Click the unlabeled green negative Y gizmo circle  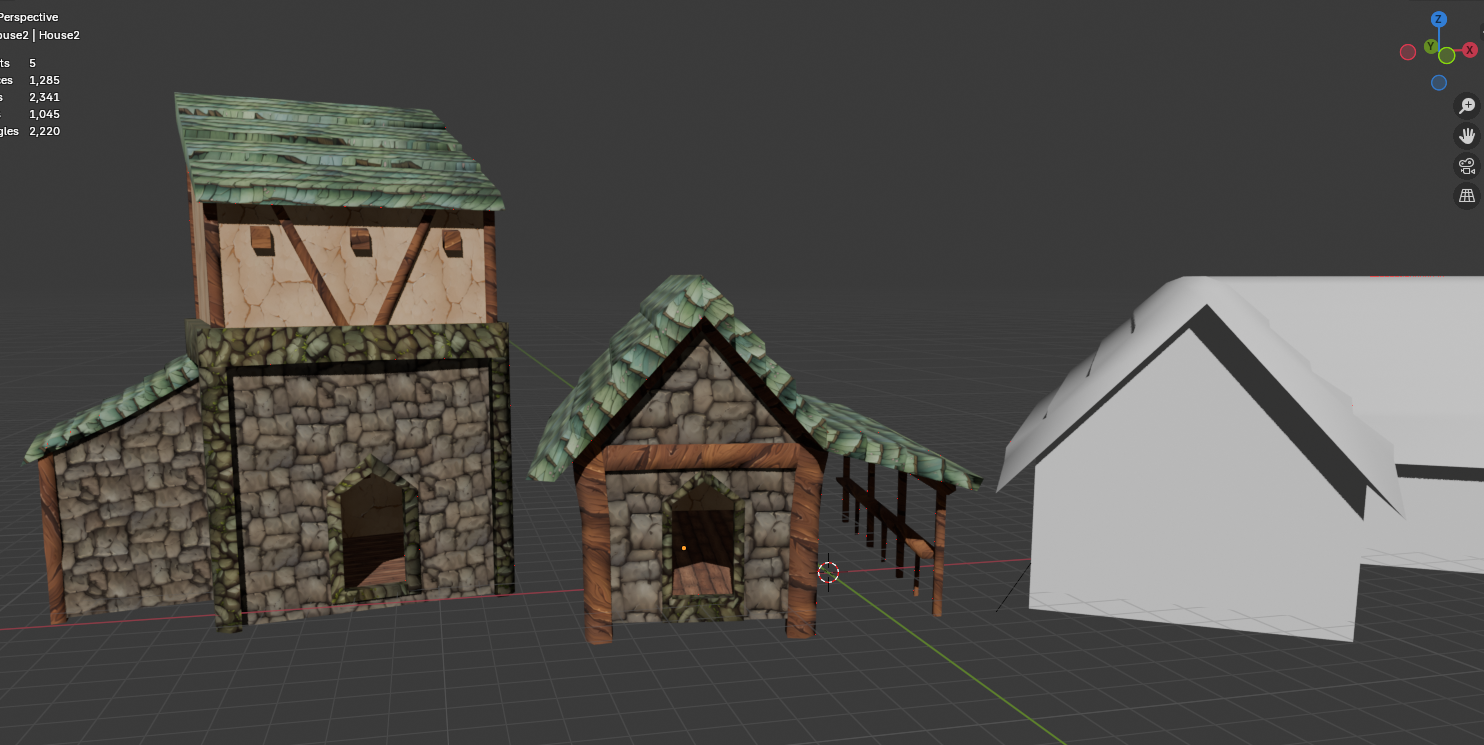[1447, 56]
